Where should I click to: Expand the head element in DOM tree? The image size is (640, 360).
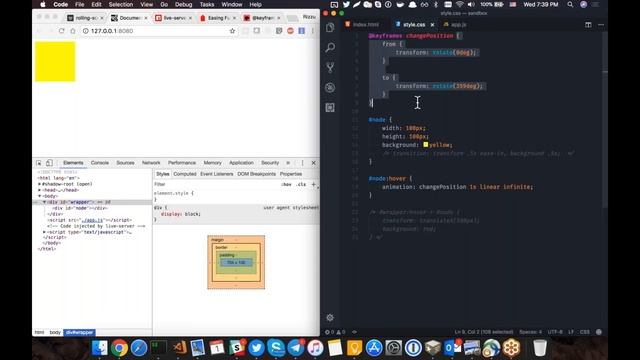(40, 190)
